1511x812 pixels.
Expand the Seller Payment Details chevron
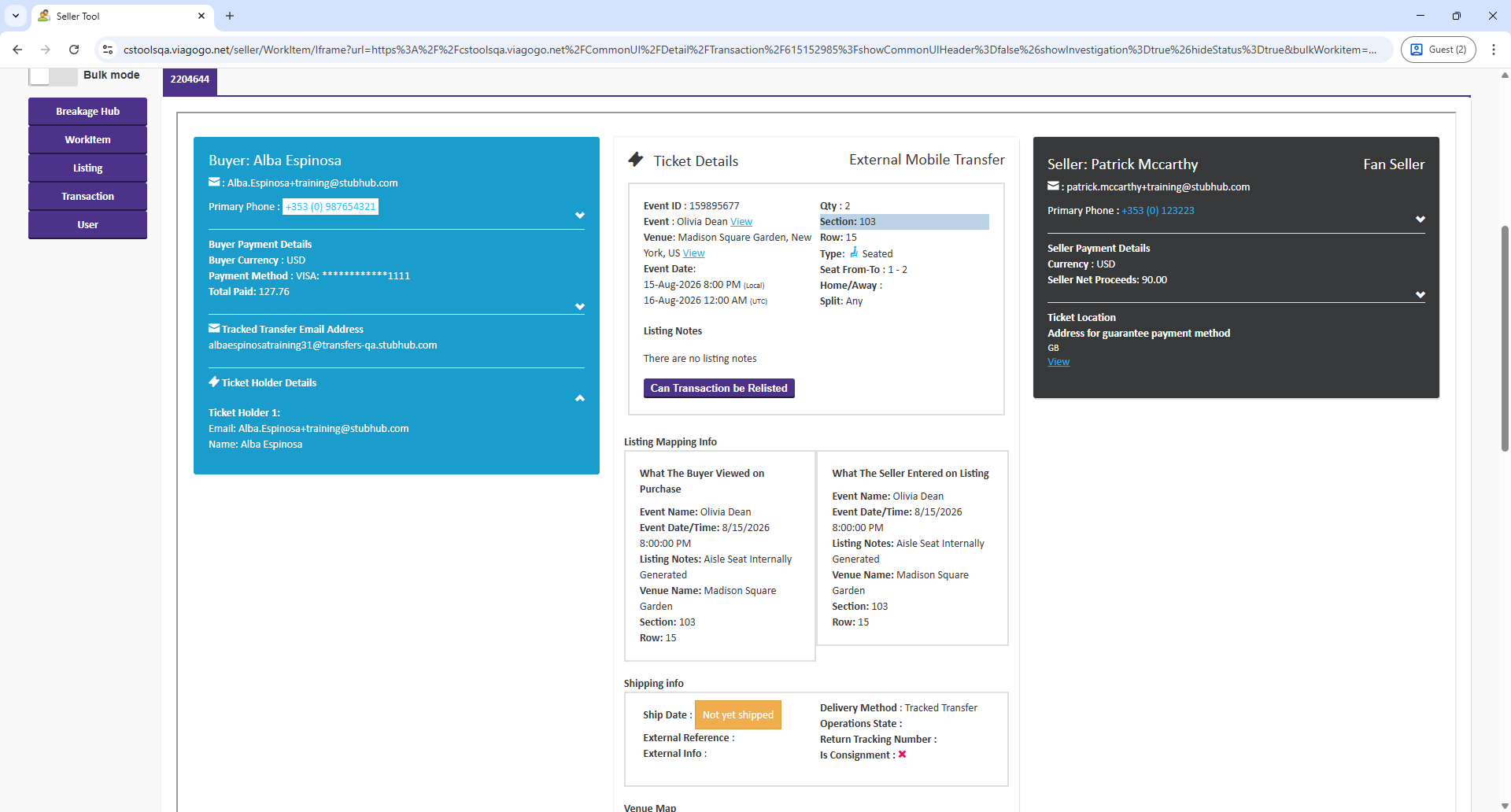(1420, 295)
